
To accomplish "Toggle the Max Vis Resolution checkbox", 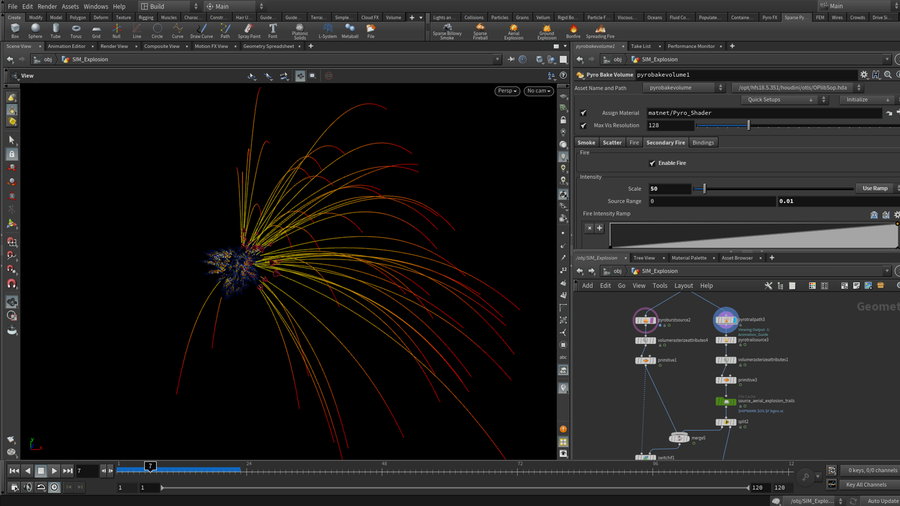I will 583,126.
